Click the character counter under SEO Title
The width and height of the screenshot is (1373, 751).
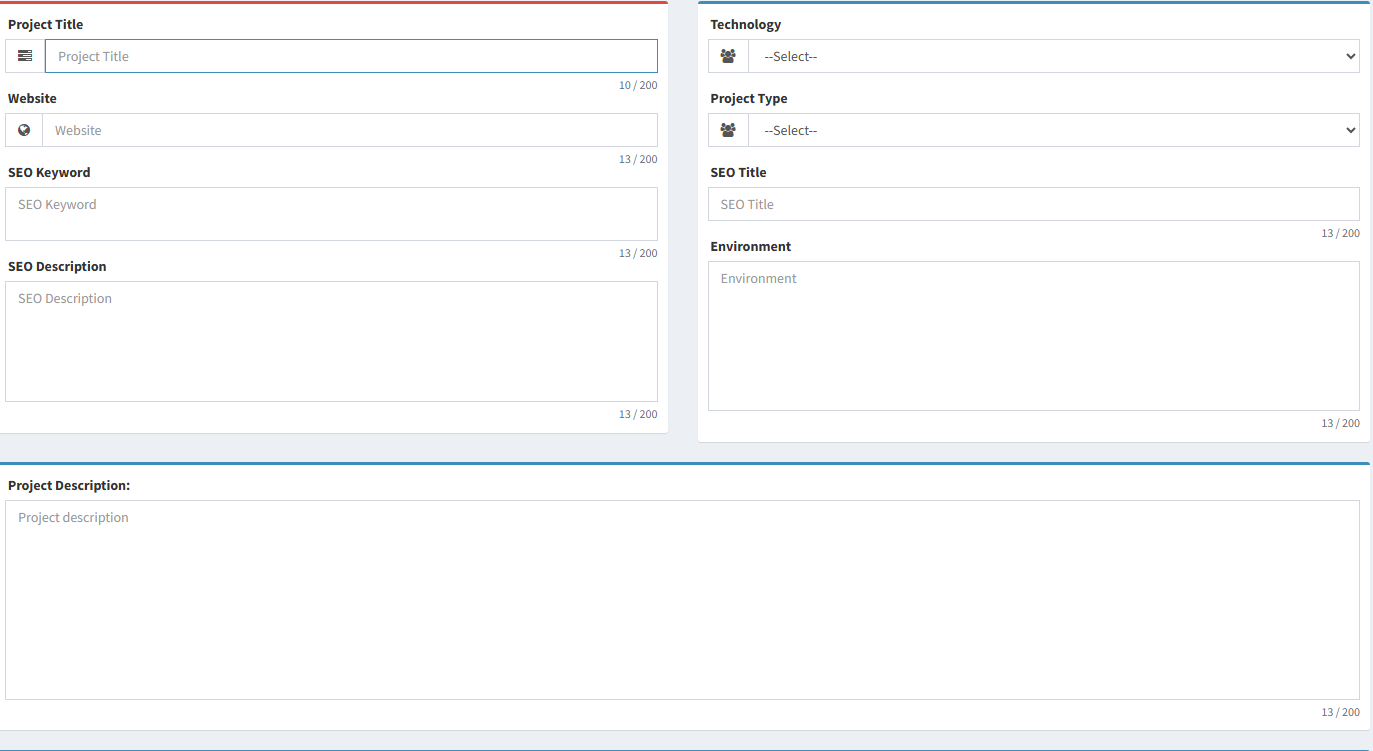pos(1339,233)
